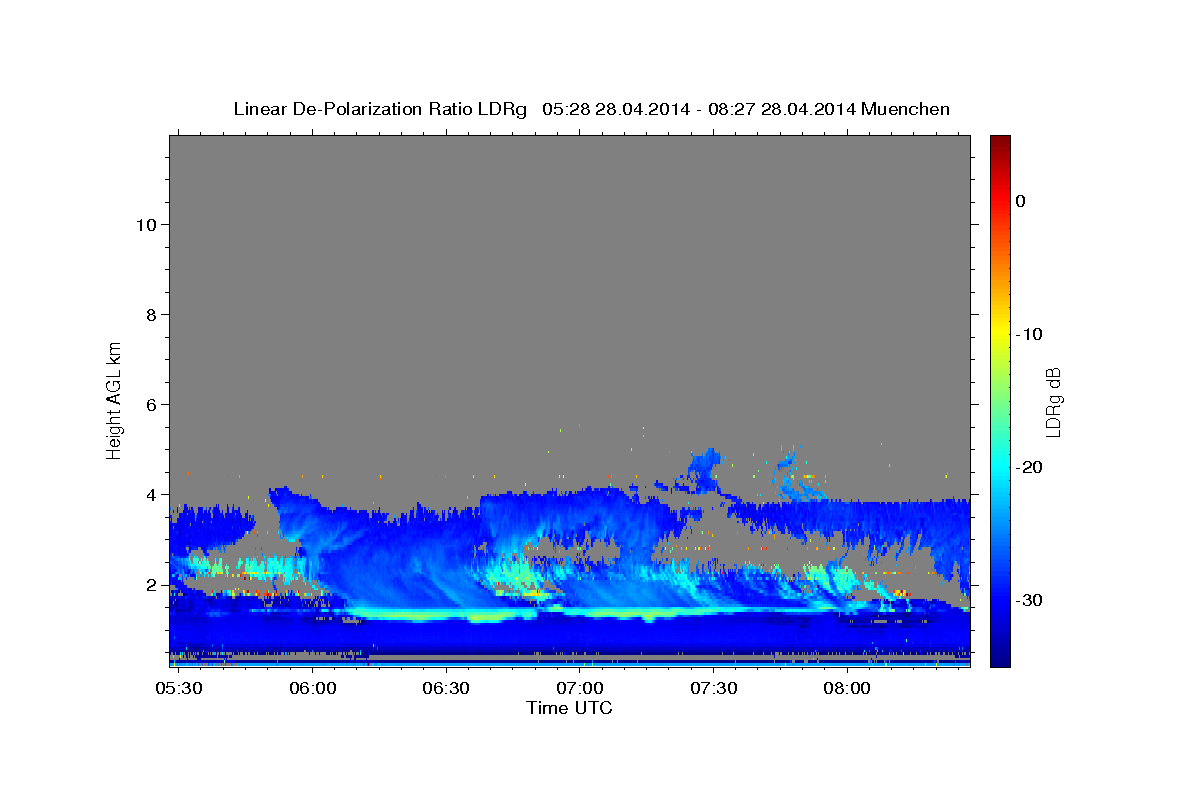The image size is (1200, 800).
Task: Click the 'LDRg dB' colorbar label
Action: 1053,401
